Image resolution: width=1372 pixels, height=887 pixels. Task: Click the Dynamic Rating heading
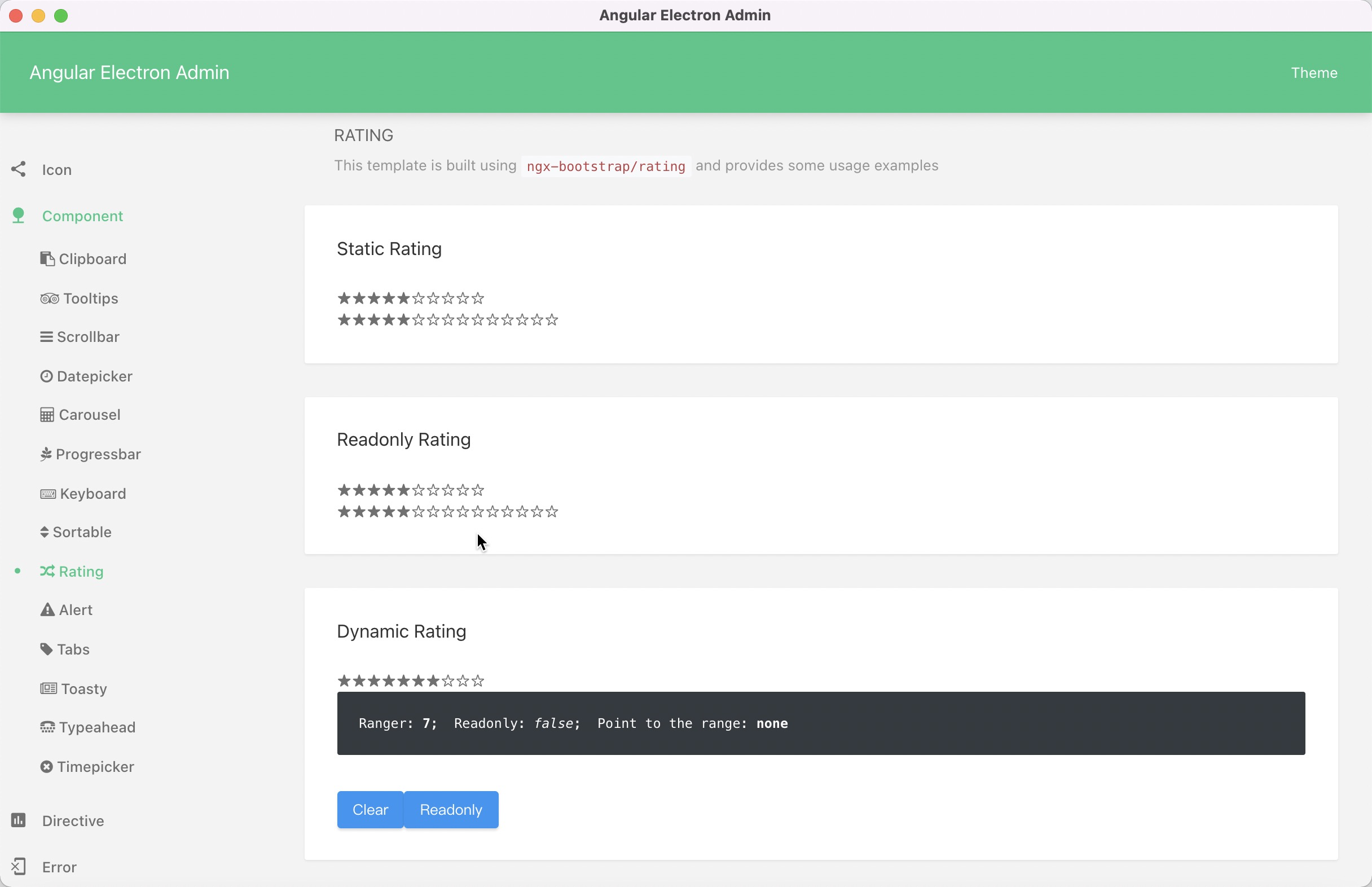(x=401, y=631)
